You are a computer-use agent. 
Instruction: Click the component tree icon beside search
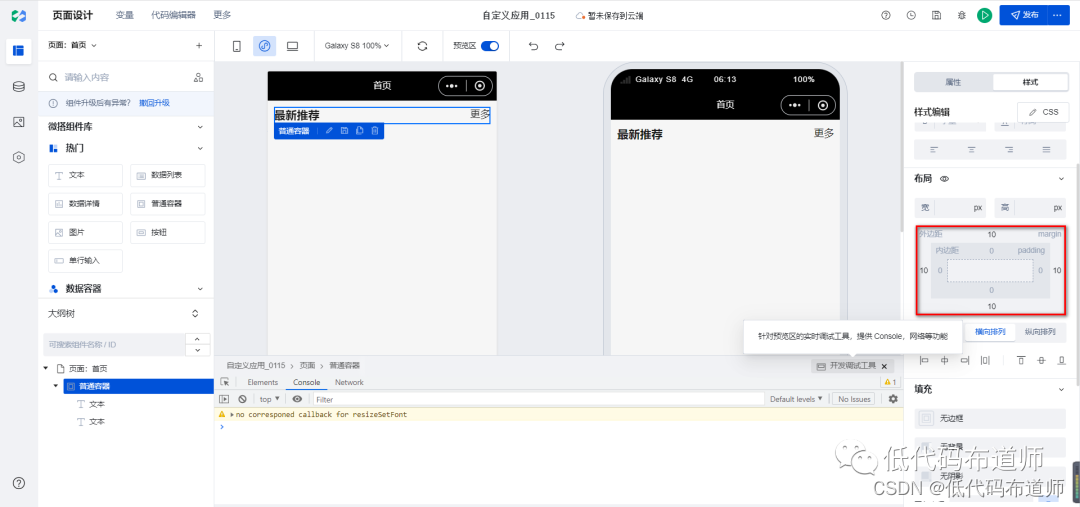tap(198, 77)
